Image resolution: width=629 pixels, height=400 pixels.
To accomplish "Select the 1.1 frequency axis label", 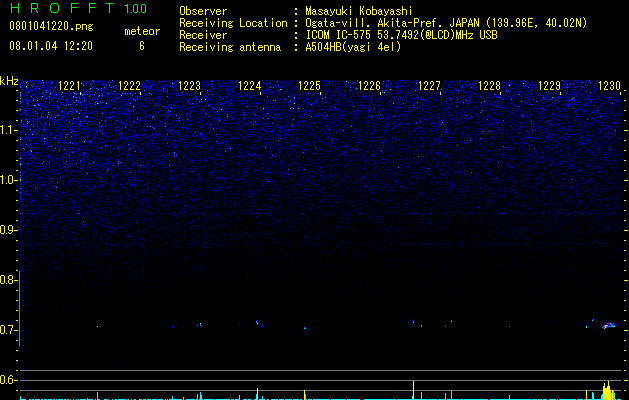I will [x=9, y=130].
